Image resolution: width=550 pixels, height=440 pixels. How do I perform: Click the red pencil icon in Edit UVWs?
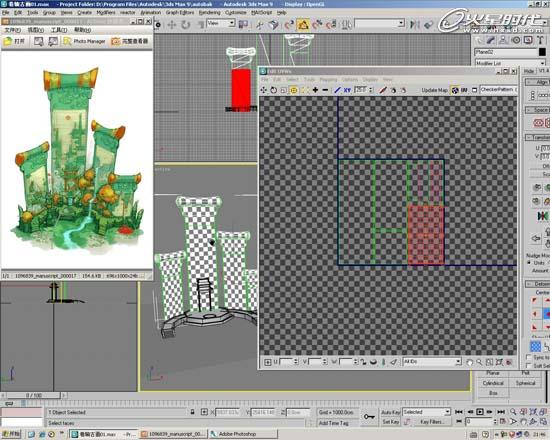tap(383, 90)
